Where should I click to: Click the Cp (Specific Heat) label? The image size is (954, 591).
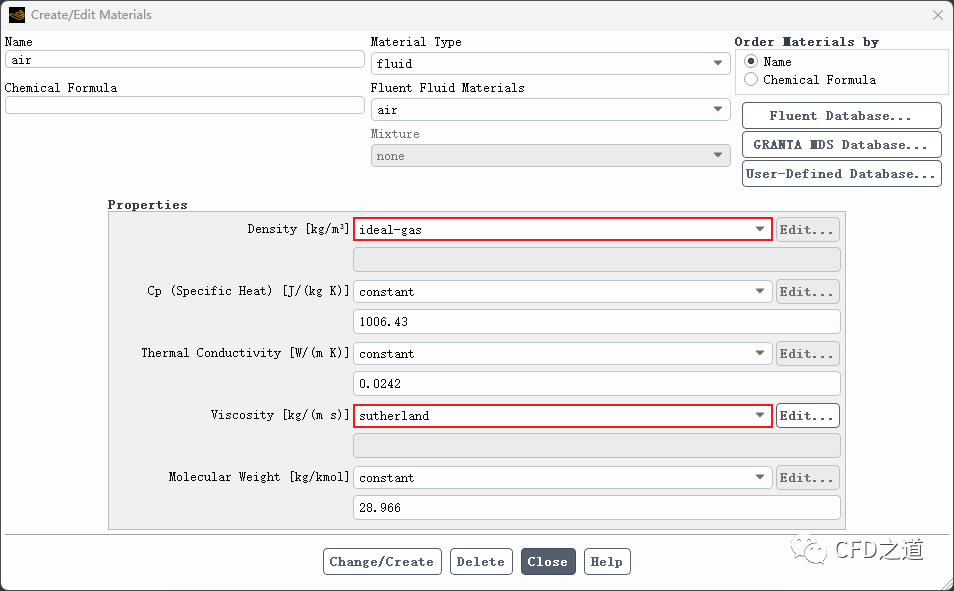[x=248, y=291]
